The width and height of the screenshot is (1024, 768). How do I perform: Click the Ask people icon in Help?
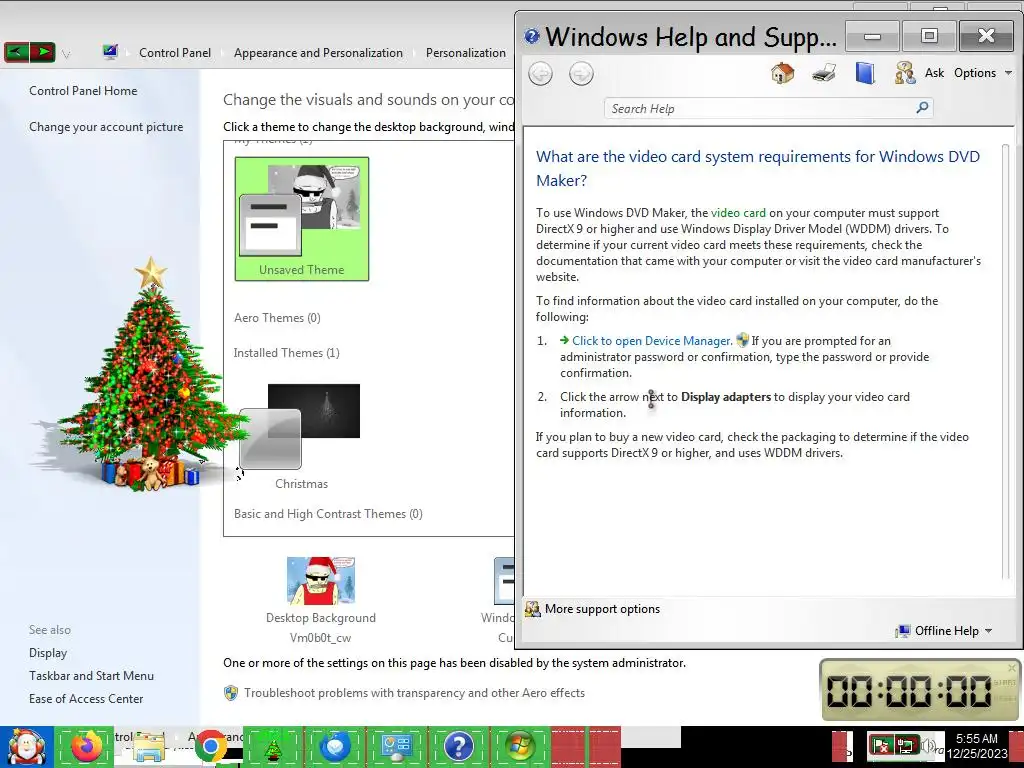point(905,72)
